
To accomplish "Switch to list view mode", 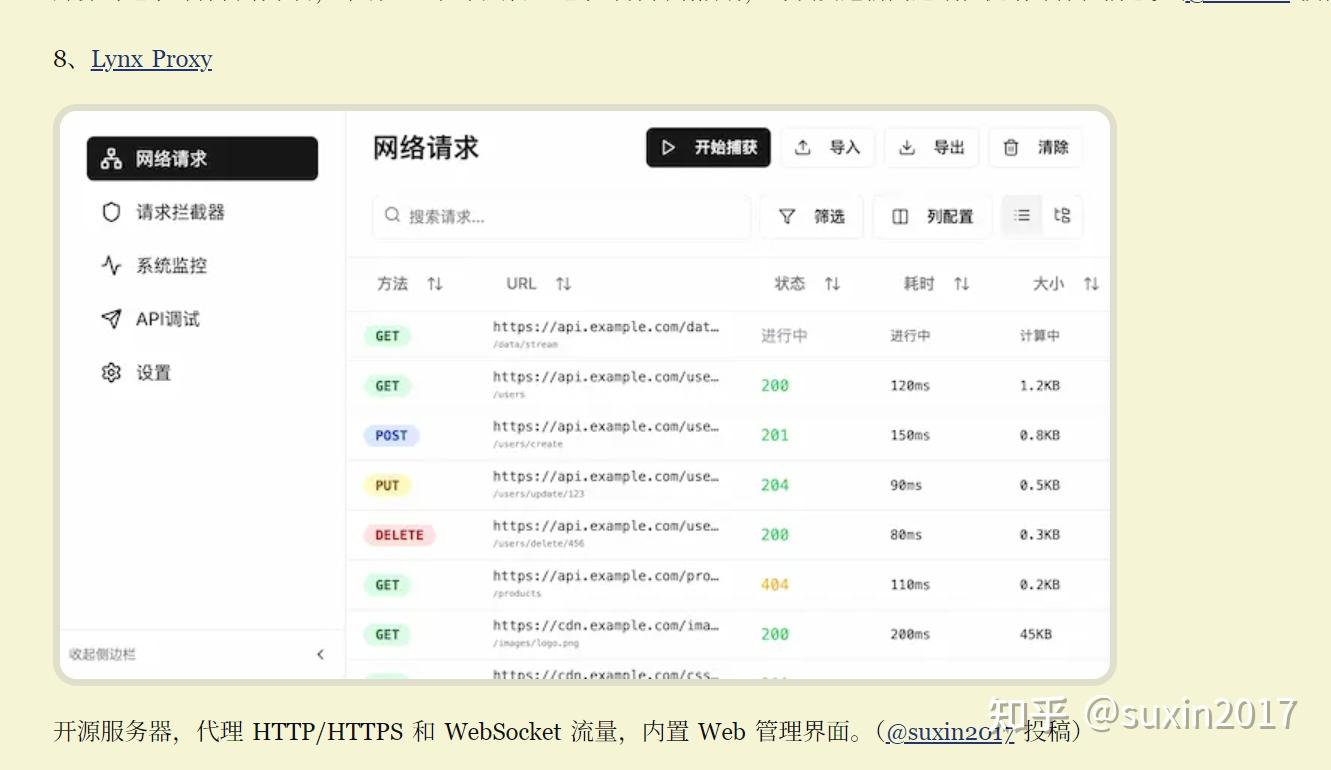I will pyautogui.click(x=1020, y=215).
